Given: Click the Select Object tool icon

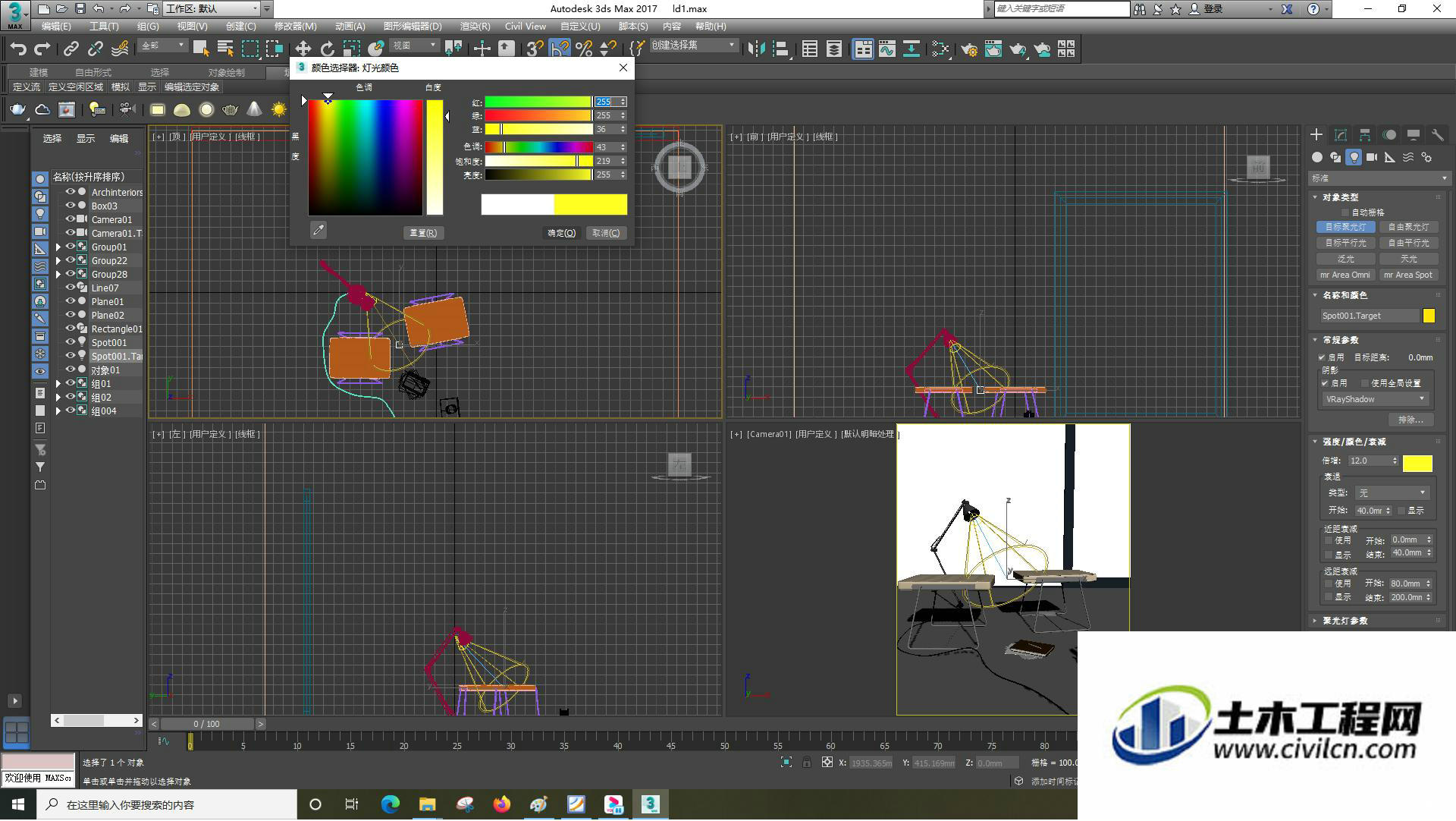Looking at the screenshot, I should click(201, 49).
